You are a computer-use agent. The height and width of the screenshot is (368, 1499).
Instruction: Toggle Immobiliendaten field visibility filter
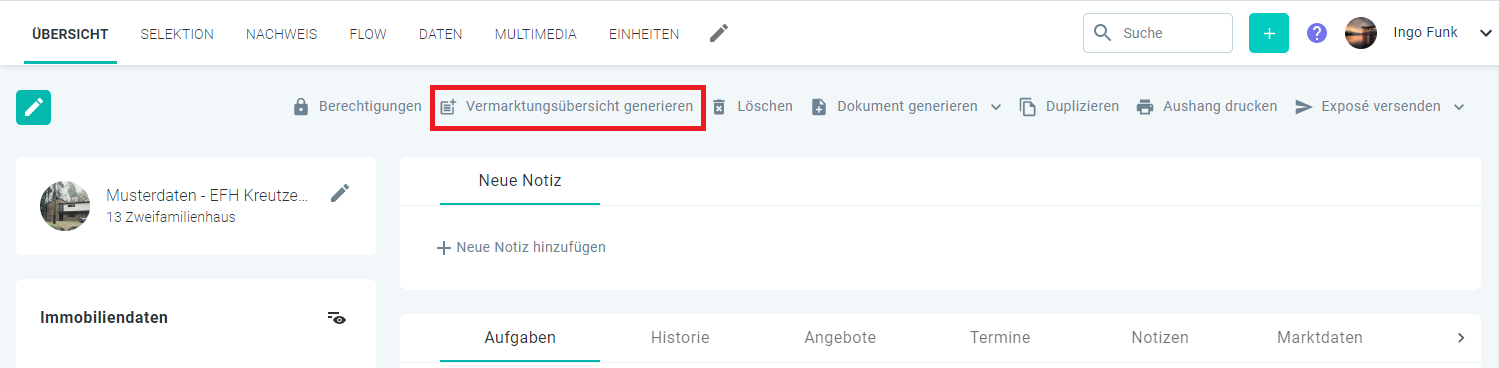[x=337, y=318]
